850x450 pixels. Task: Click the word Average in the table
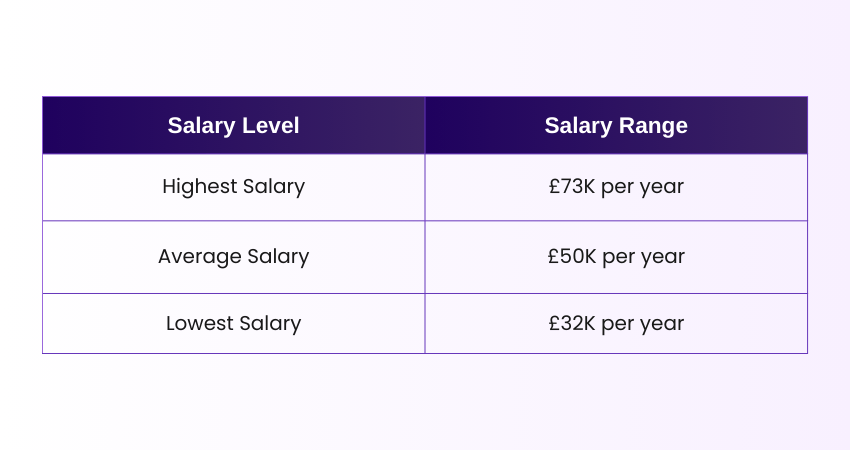(x=200, y=257)
